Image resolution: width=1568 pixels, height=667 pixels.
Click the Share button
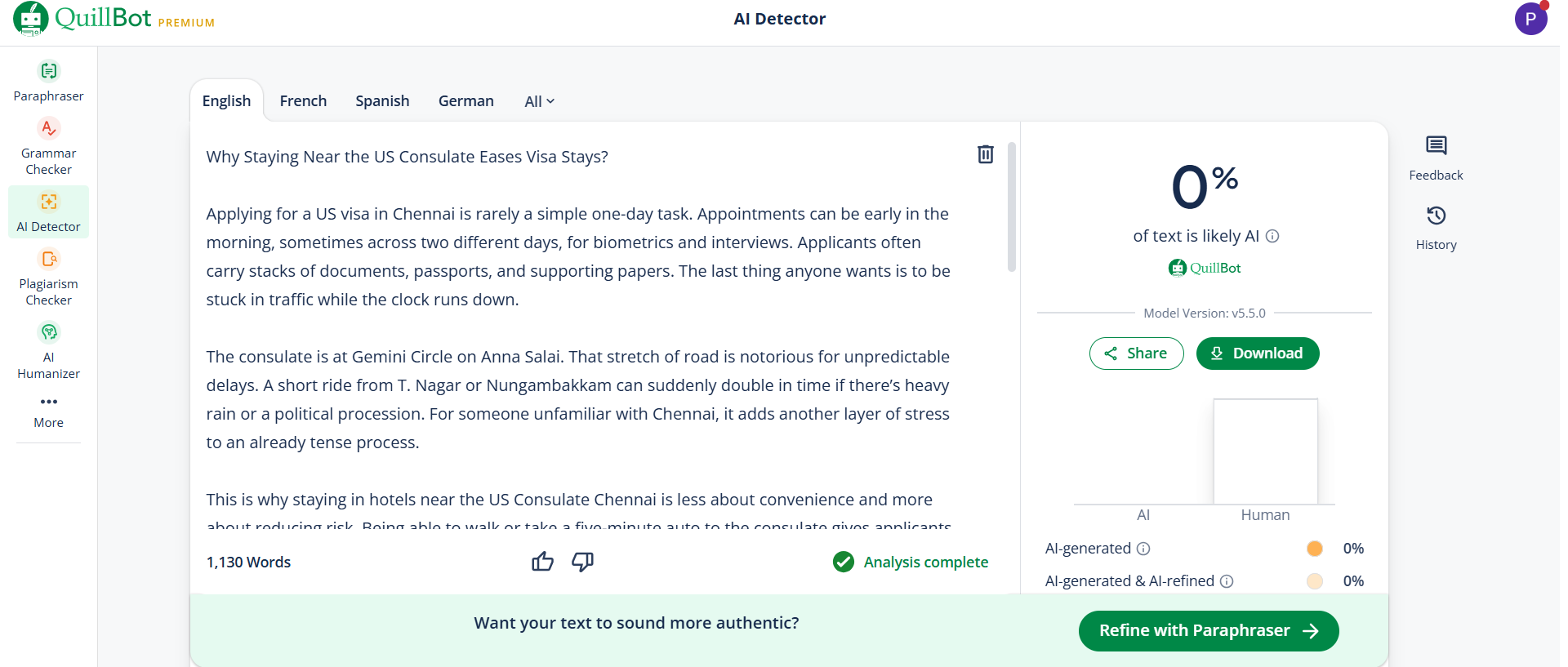[x=1136, y=354]
